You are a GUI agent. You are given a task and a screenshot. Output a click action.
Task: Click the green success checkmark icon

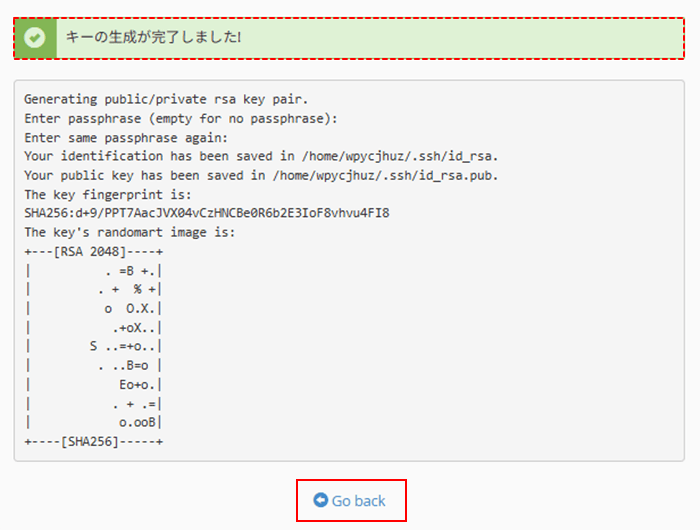[35, 38]
